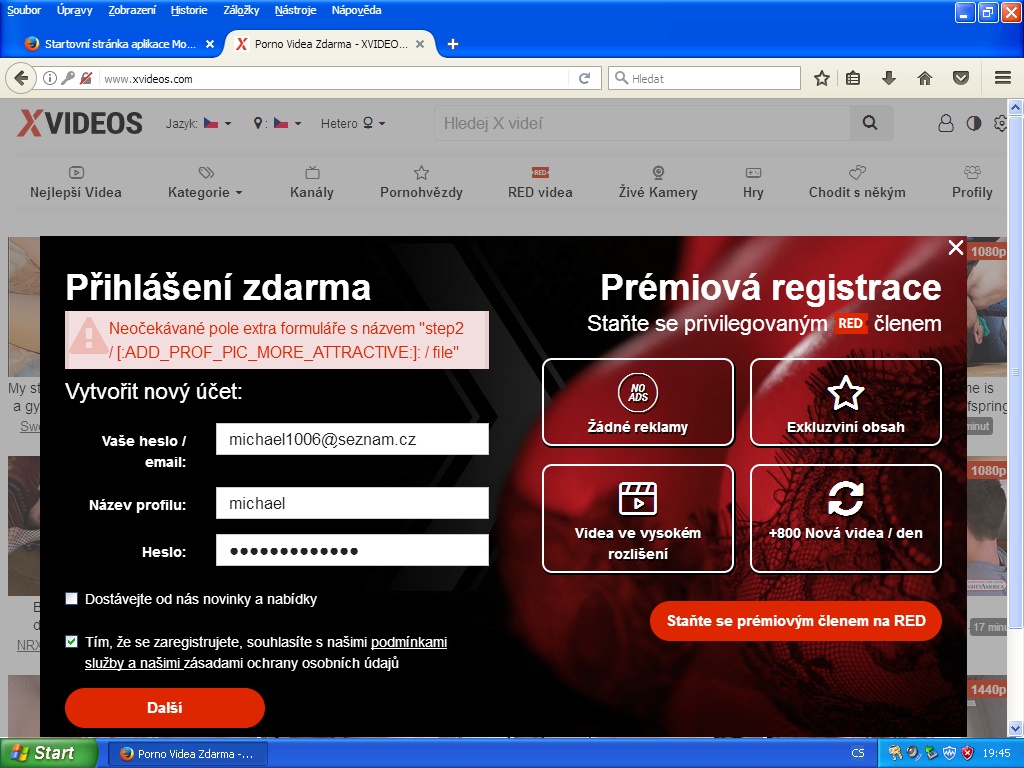This screenshot has width=1024, height=768.
Task: Open the Nástroje menu
Action: pos(295,10)
